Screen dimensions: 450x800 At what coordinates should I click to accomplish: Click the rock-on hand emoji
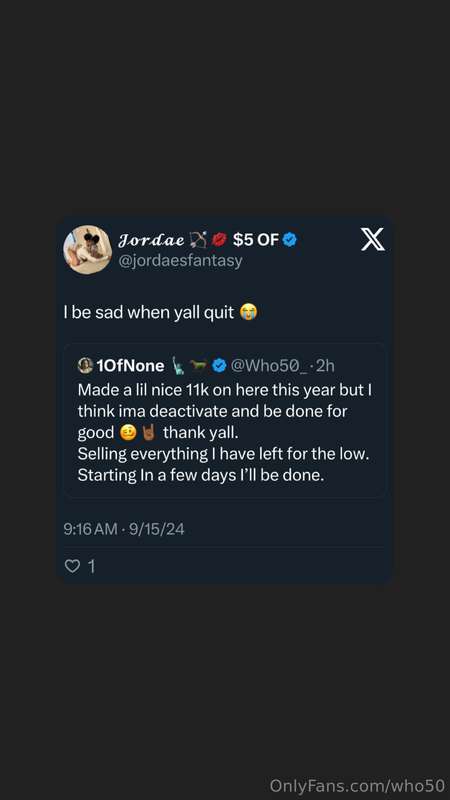tap(148, 433)
